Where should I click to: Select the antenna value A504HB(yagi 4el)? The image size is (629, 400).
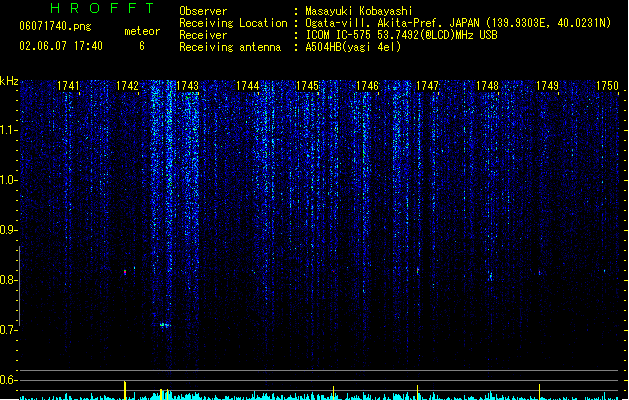pos(353,47)
